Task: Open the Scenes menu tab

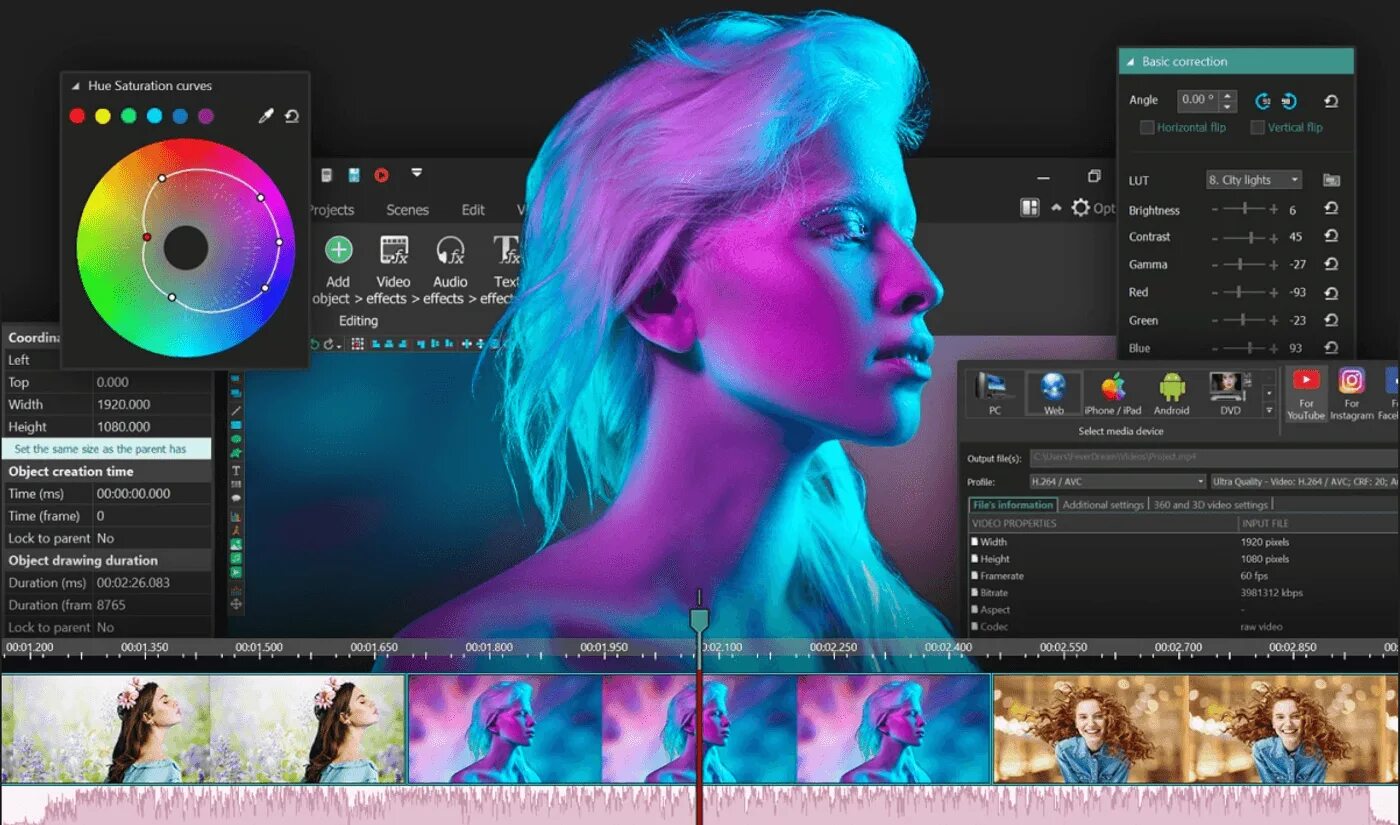Action: coord(407,210)
